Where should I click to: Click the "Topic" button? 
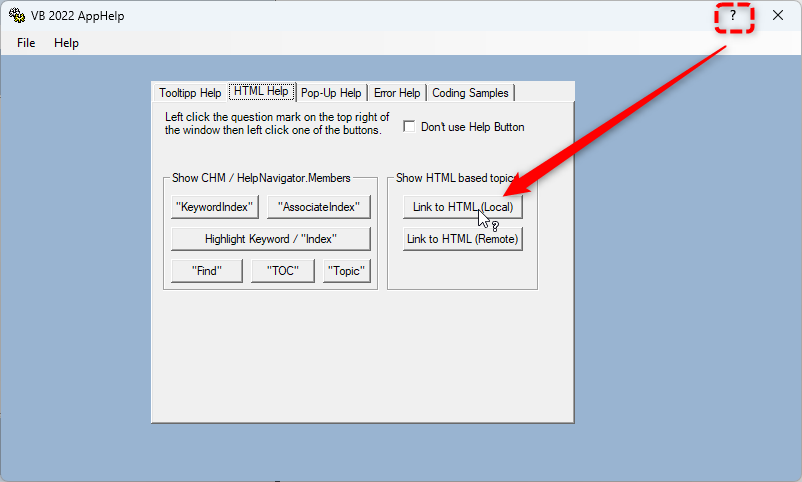pyautogui.click(x=346, y=271)
